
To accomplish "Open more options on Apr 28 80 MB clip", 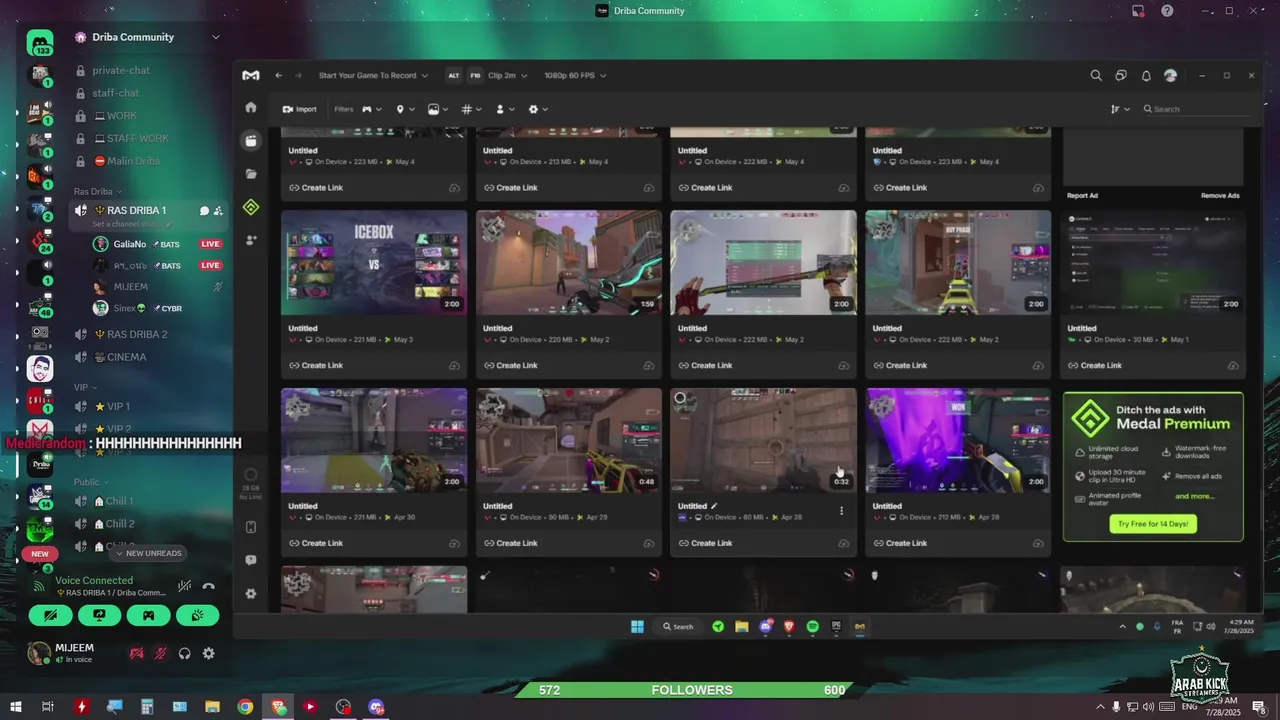I will click(x=841, y=510).
